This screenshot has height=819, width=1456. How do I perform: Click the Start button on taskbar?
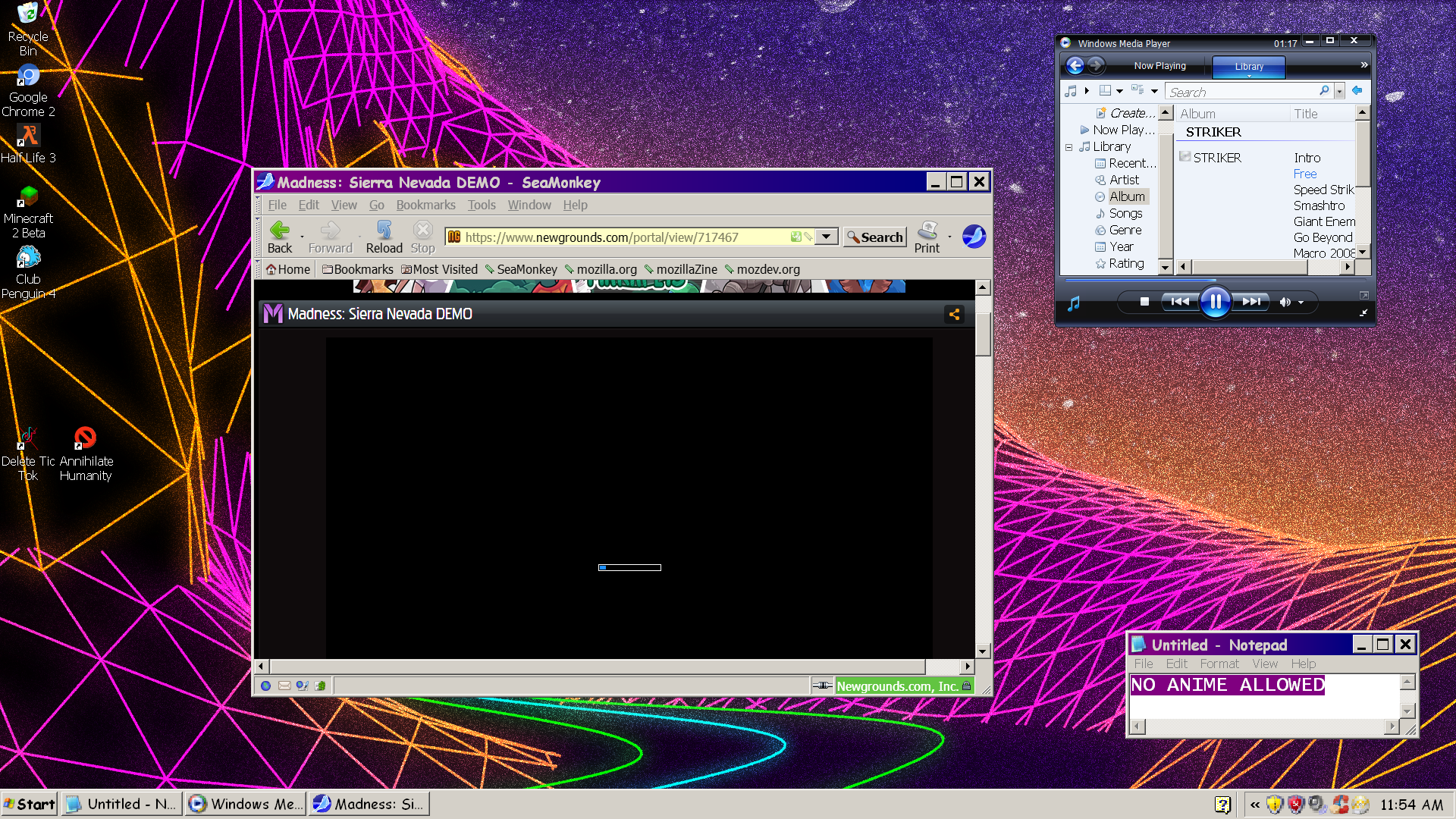tap(30, 804)
